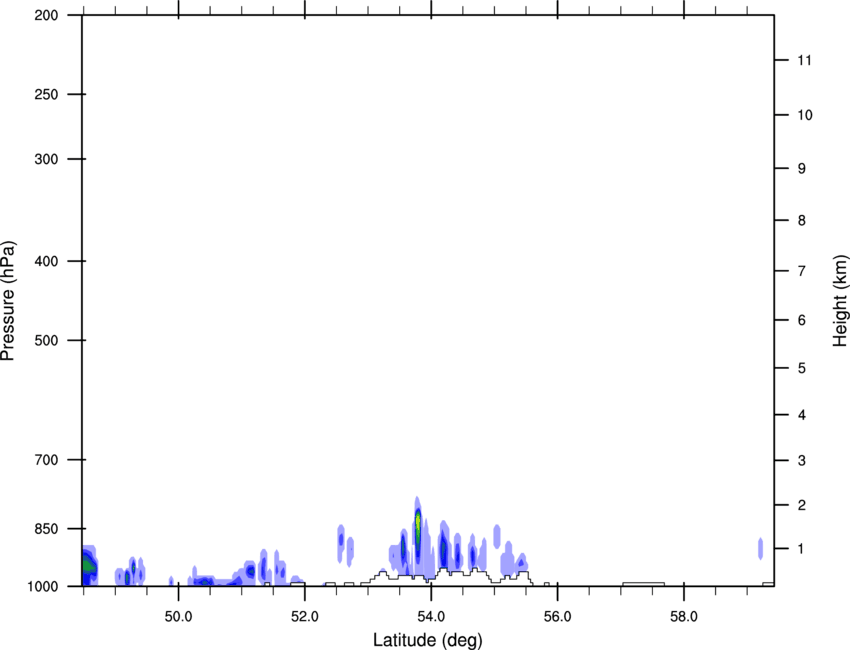The width and height of the screenshot is (850, 650).
Task: Click the 850 pressure tick label
Action: [x=47, y=528]
